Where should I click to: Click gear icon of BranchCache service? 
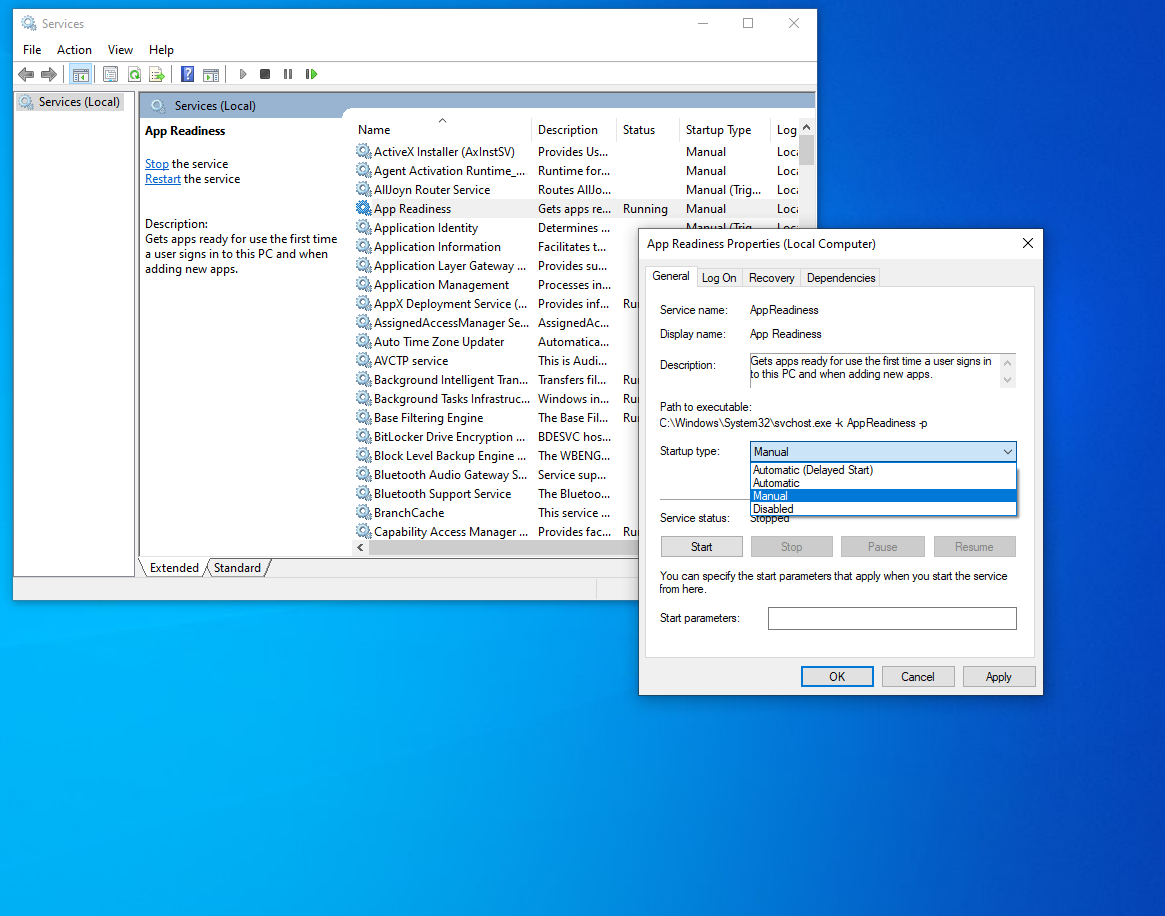pyautogui.click(x=363, y=513)
